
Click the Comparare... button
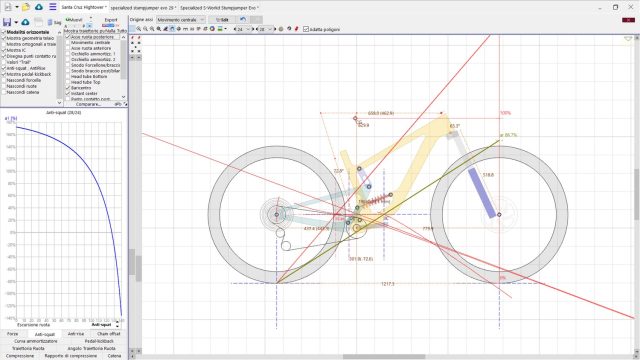(x=88, y=104)
